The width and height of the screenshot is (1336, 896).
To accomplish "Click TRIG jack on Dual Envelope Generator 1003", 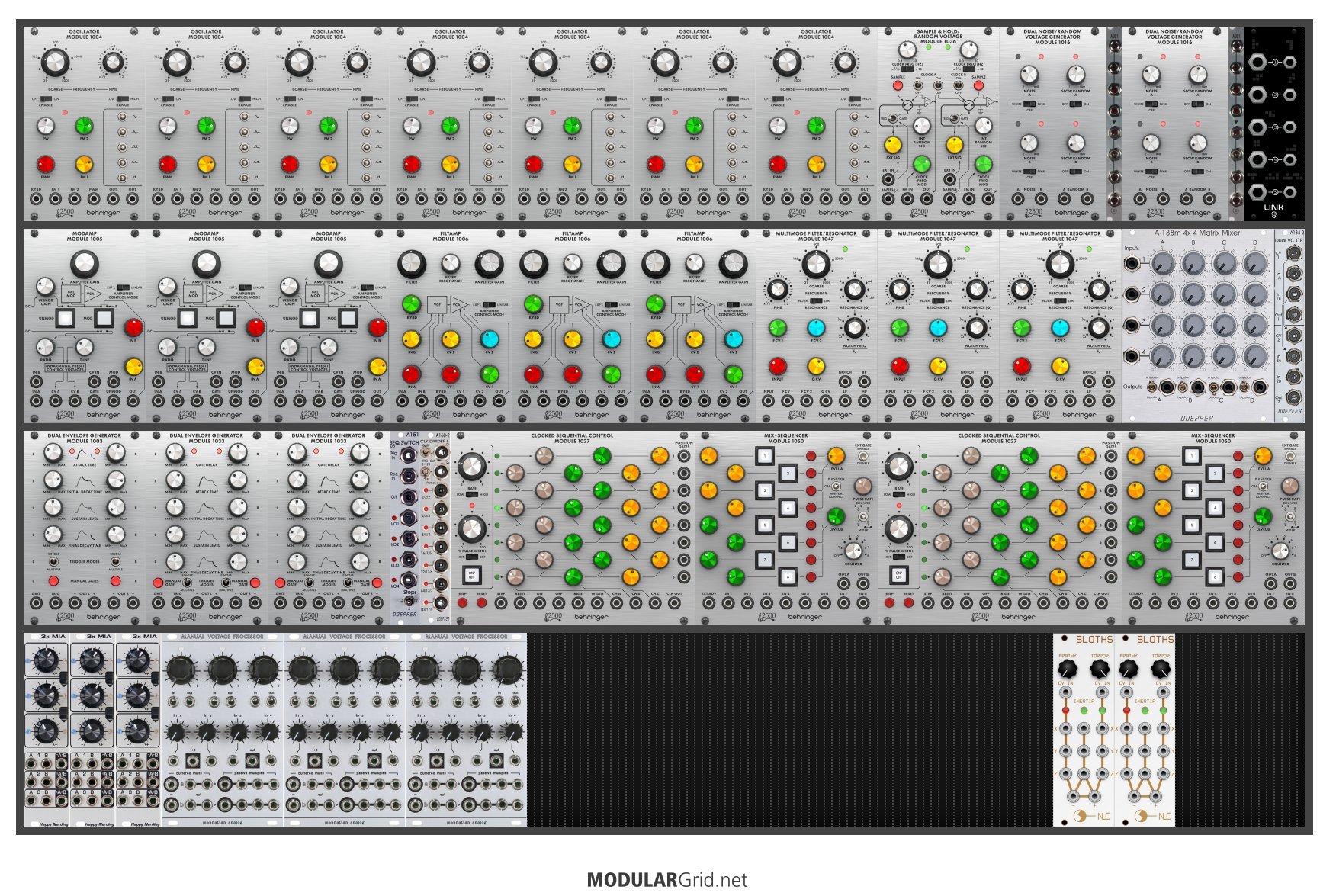I will point(56,603).
